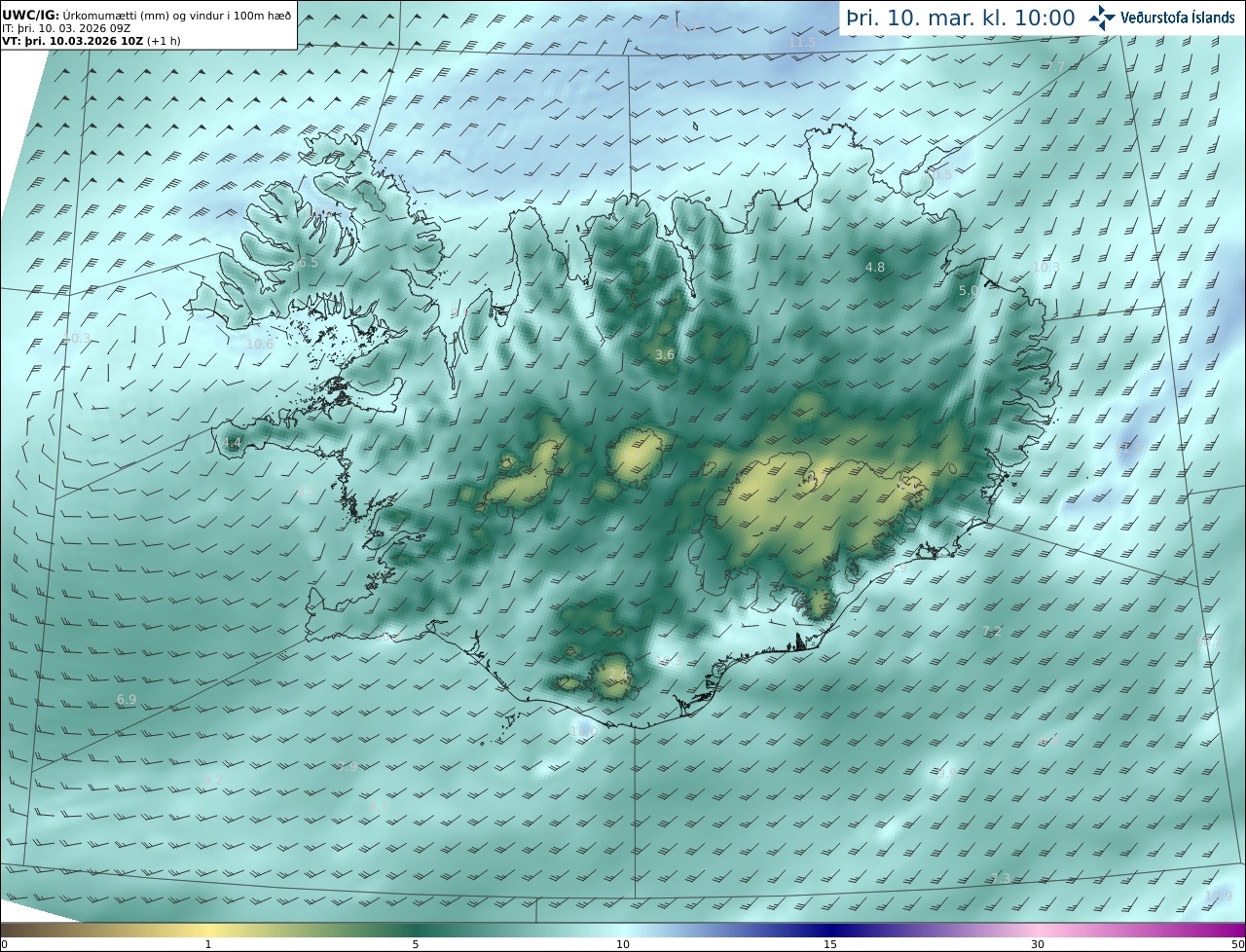Image resolution: width=1246 pixels, height=952 pixels.
Task: Click the 50 tick label on the color scale
Action: [x=1237, y=944]
